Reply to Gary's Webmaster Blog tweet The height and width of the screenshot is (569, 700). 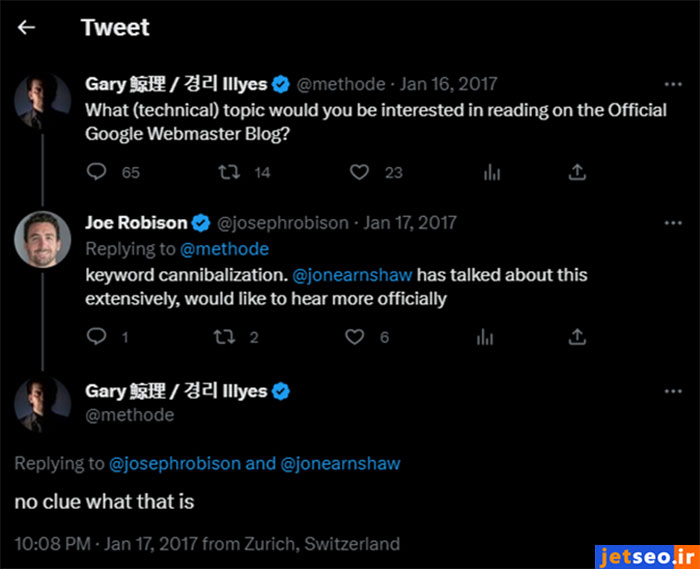click(97, 172)
